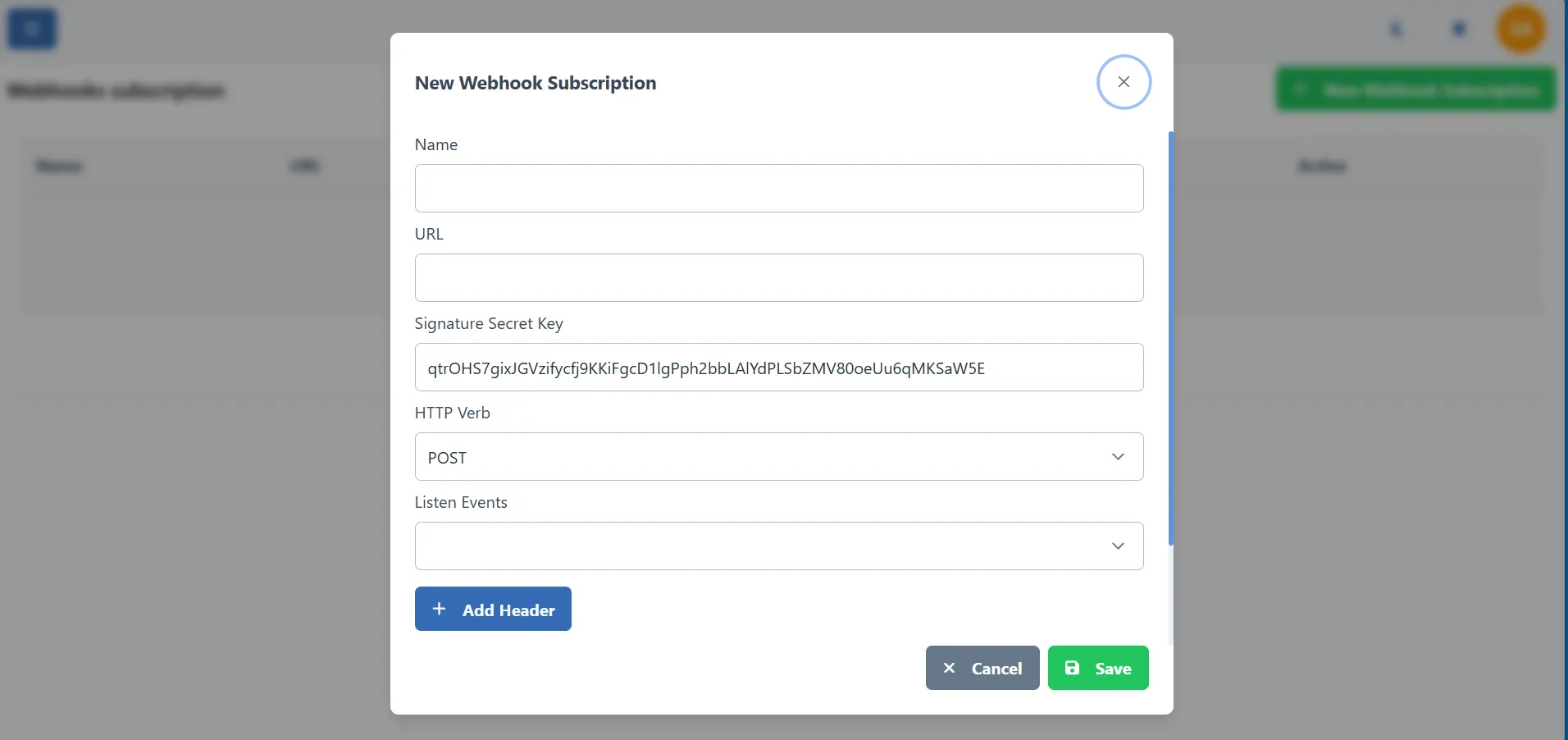Open notifications via the bell icon
Viewport: 1568px width, 740px height.
coord(1459,28)
